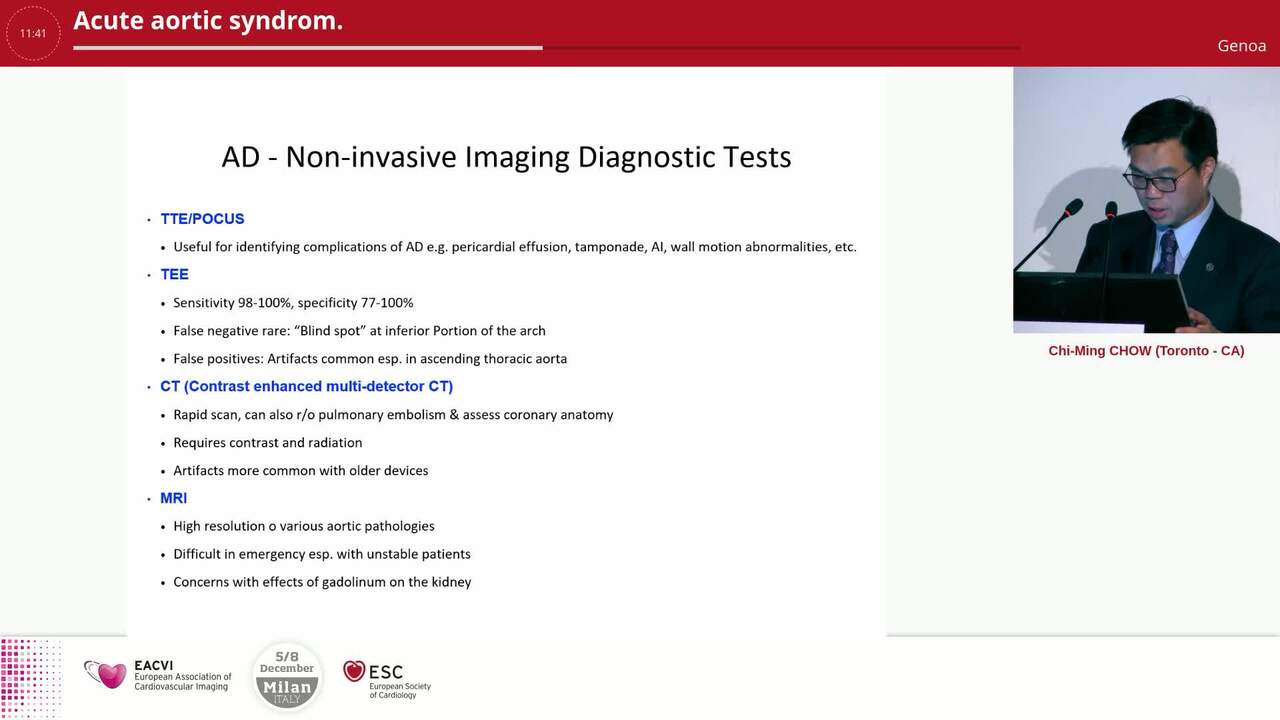
Task: Click the Genoa room label
Action: [x=1241, y=46]
